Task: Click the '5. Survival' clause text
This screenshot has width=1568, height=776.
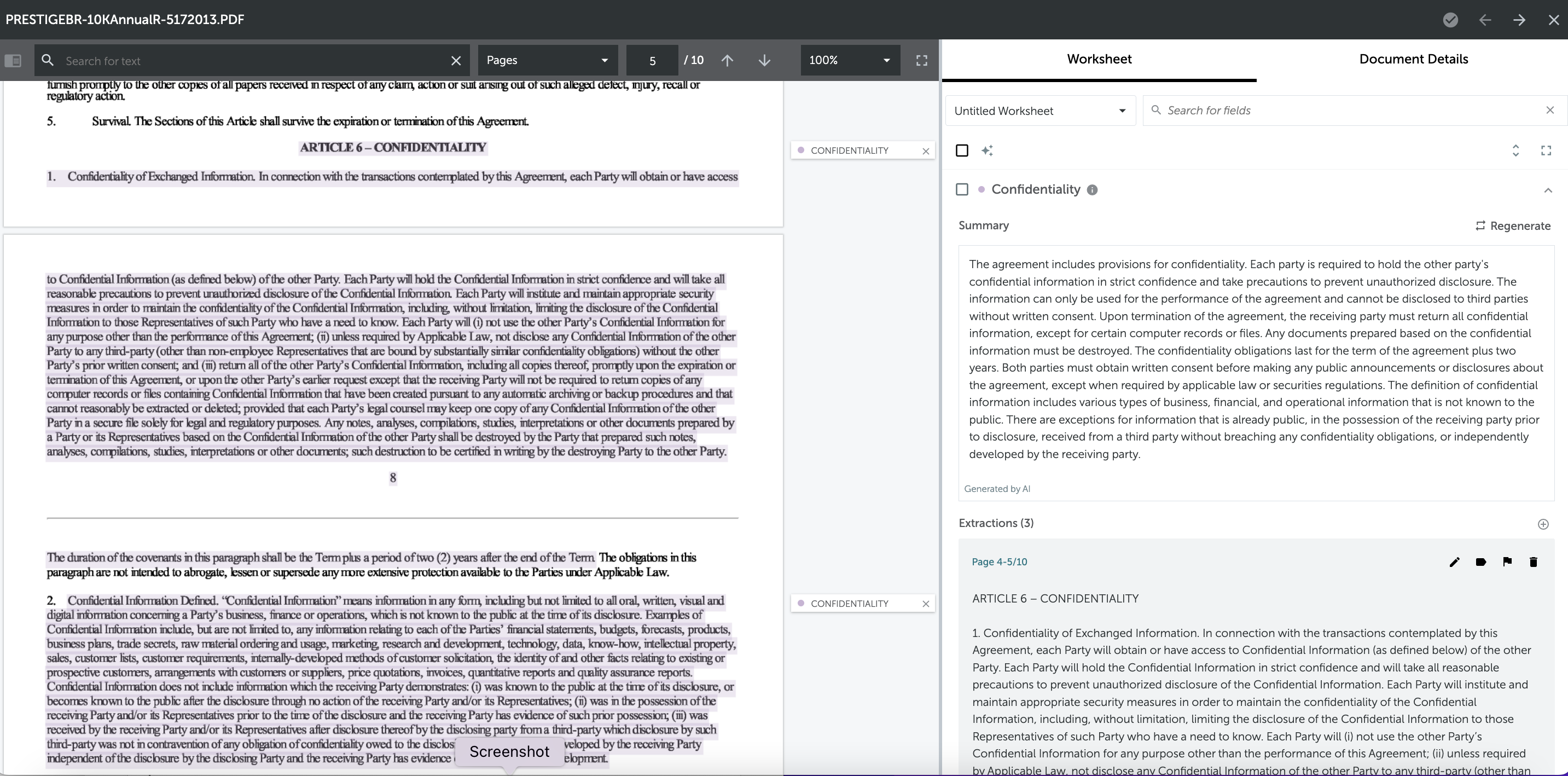Action: [288, 121]
